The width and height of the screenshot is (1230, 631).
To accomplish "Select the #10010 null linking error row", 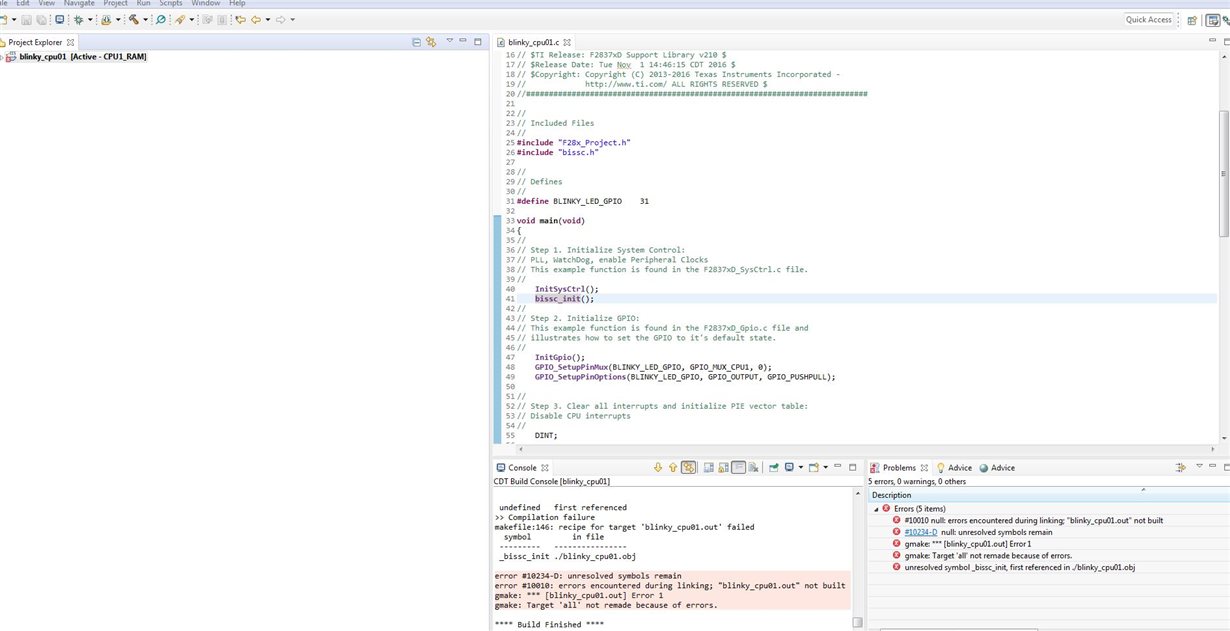I will pos(1033,520).
